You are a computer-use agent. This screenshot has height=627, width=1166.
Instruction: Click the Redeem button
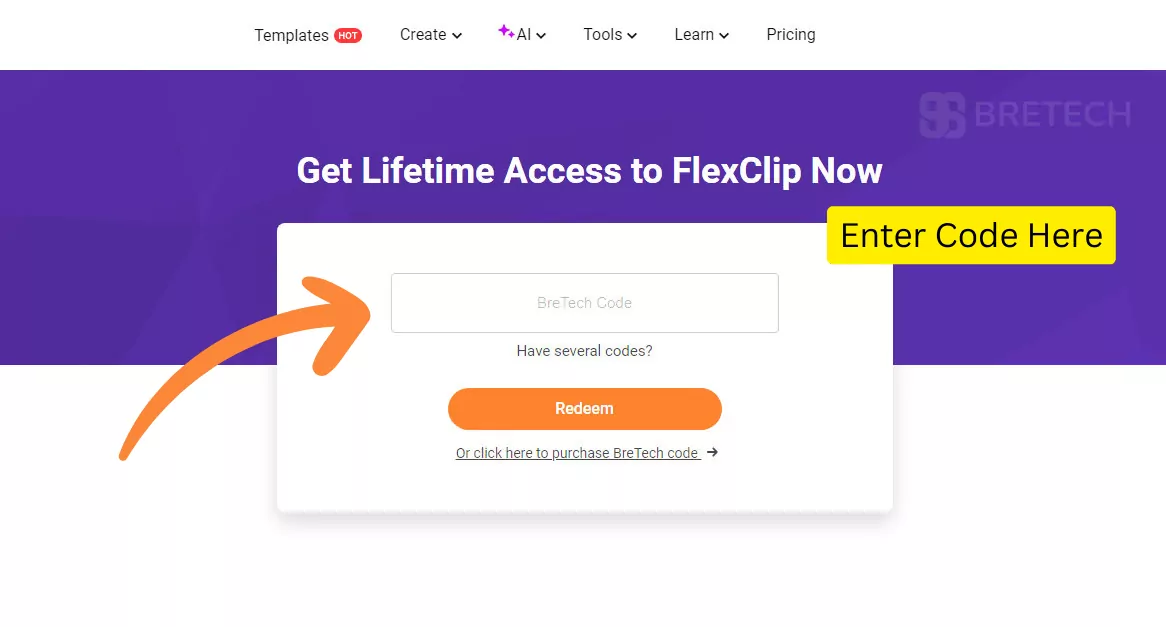click(x=584, y=409)
